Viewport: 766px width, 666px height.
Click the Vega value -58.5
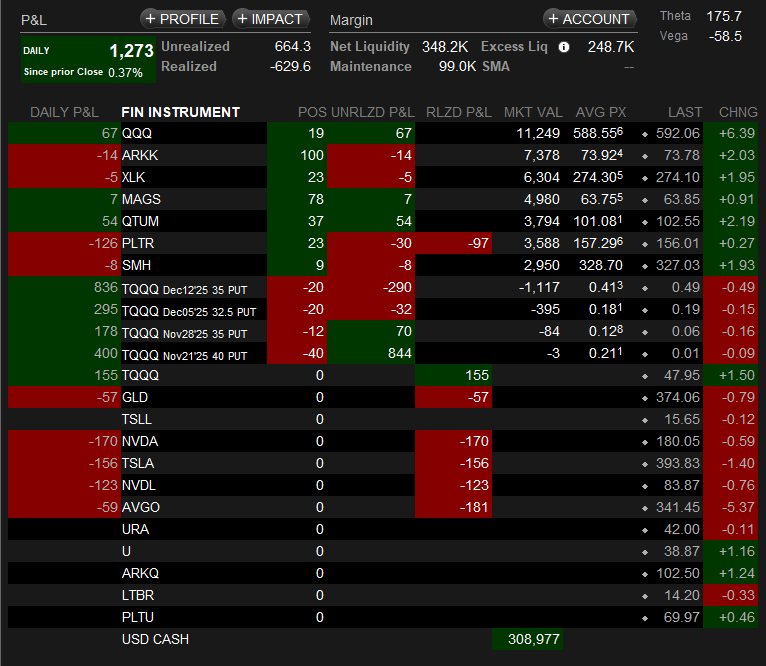point(725,36)
